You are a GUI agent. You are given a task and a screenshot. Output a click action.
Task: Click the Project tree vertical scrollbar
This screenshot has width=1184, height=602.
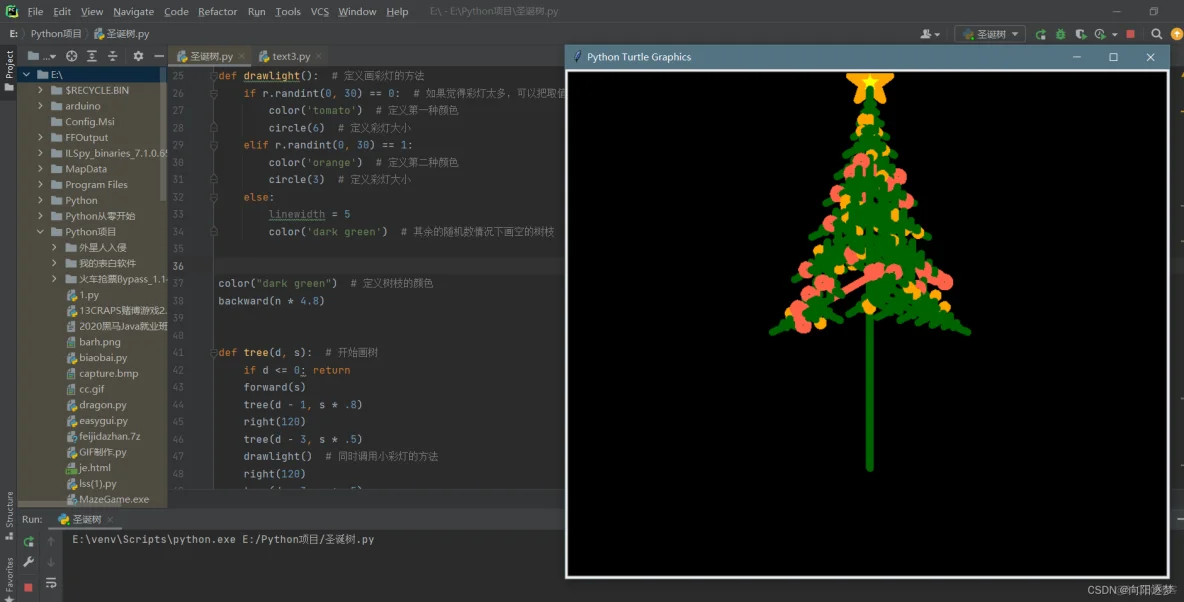coord(162,136)
